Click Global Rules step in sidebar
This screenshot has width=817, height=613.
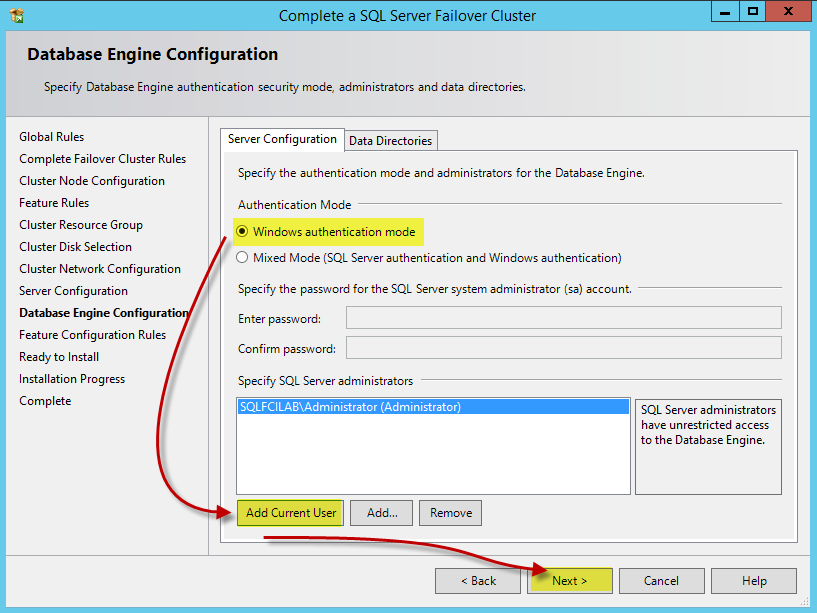click(x=52, y=137)
